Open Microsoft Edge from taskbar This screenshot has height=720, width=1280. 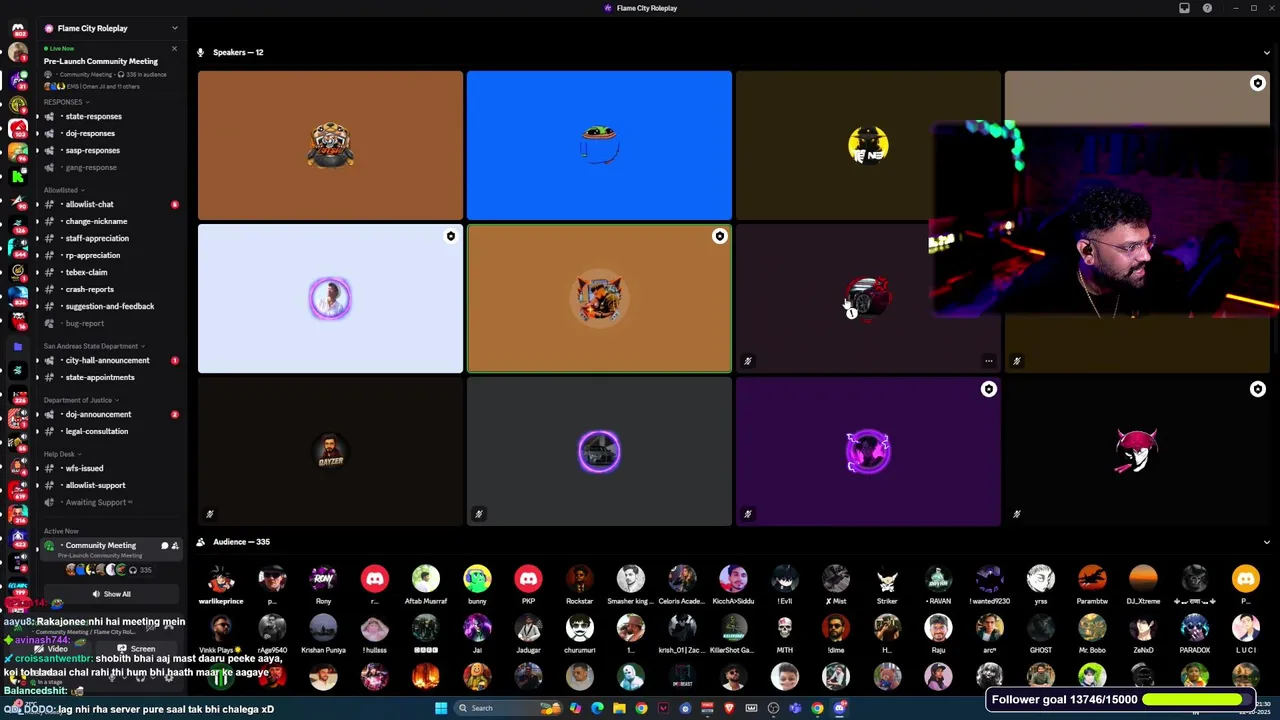597,708
